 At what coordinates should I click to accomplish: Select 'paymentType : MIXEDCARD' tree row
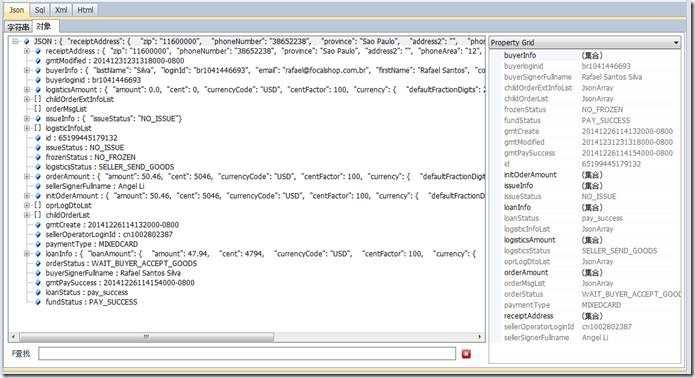tap(92, 244)
